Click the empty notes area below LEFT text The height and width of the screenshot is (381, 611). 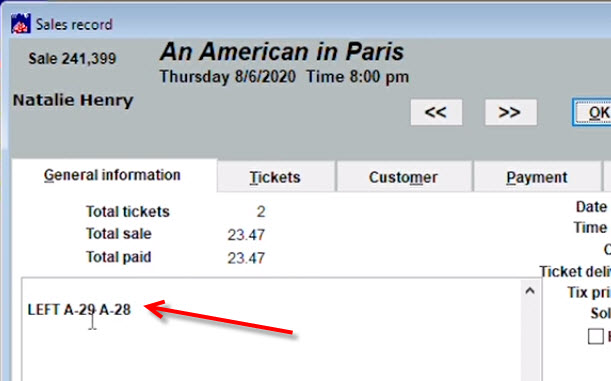pyautogui.click(x=273, y=351)
